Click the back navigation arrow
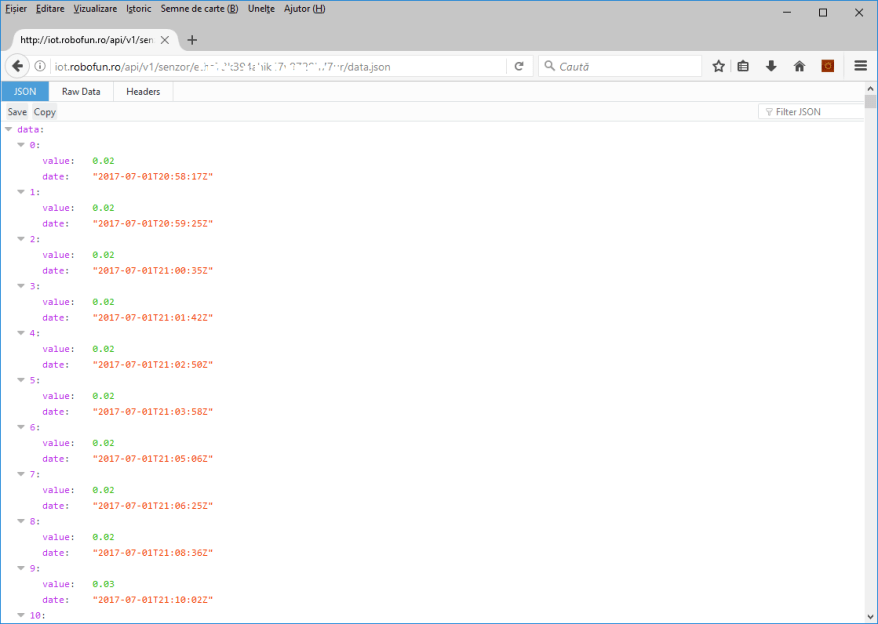878x624 pixels. point(17,66)
